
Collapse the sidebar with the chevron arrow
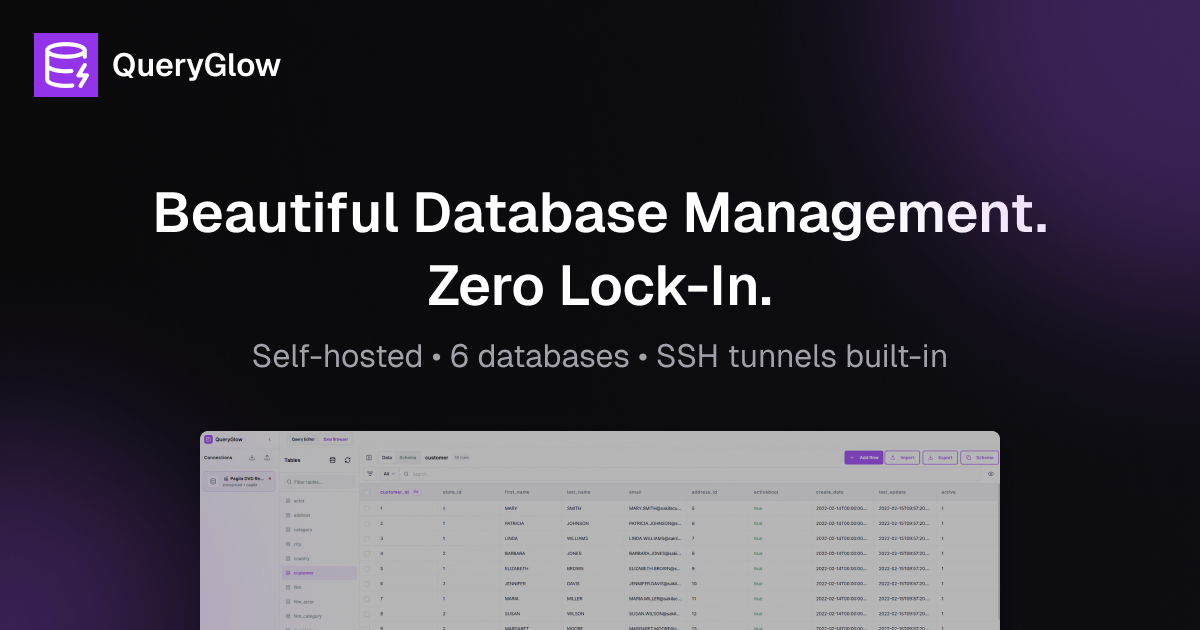[269, 439]
